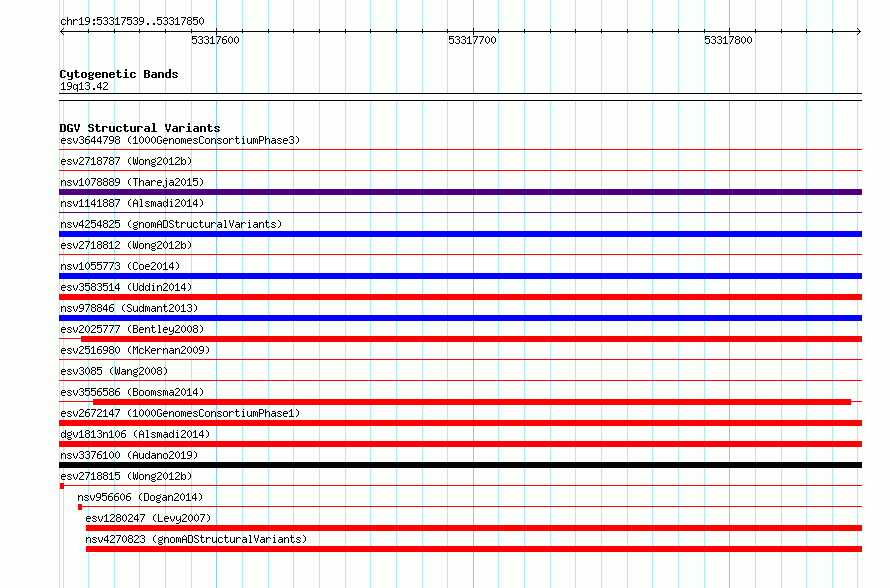890x588 pixels.
Task: Click the blue bar under nsv978846
Action: [x=460, y=318]
